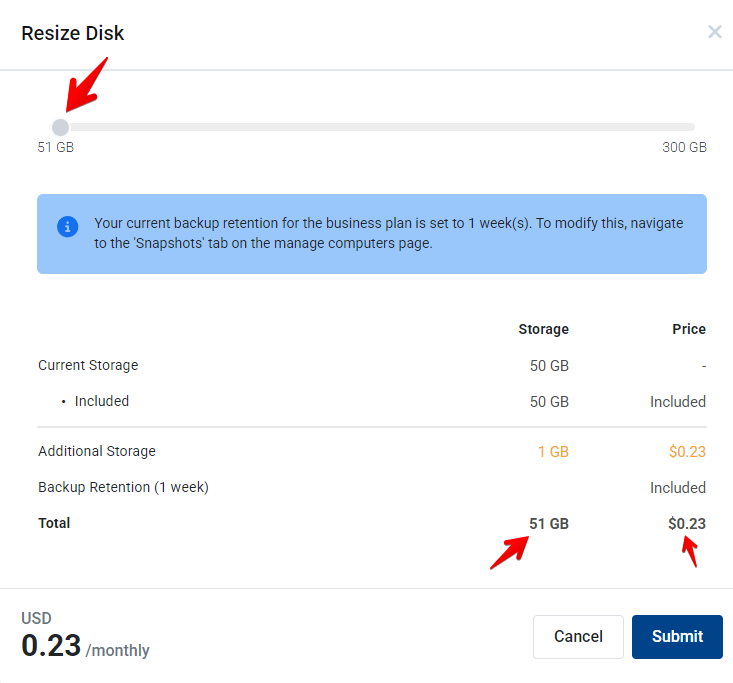Screen dimensions: 733x683
Task: Click the Storage column header
Action: [543, 329]
